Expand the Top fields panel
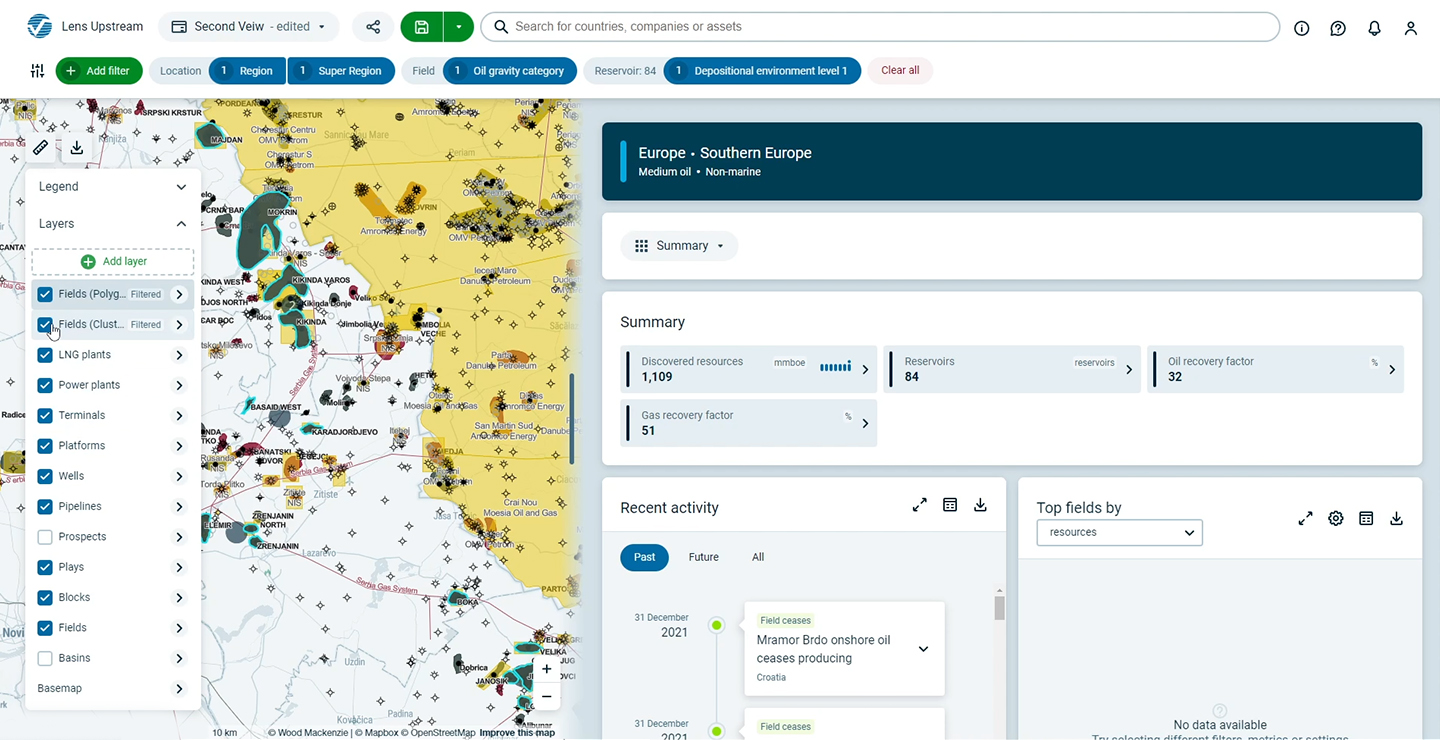Viewport: 1440px width, 740px height. tap(1305, 518)
